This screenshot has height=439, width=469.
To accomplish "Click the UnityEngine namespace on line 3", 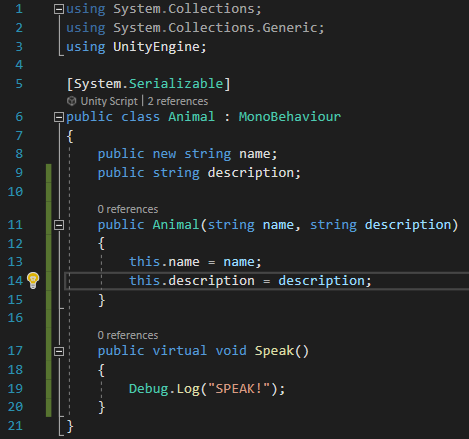I will click(x=156, y=47).
